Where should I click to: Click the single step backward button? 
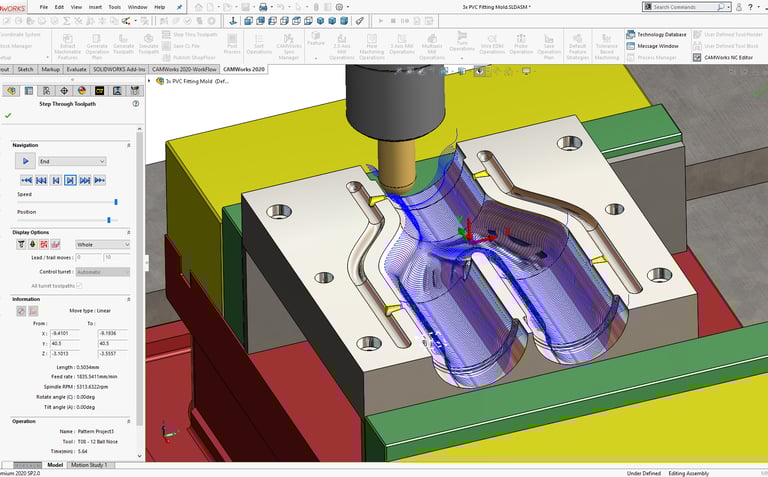tap(56, 180)
